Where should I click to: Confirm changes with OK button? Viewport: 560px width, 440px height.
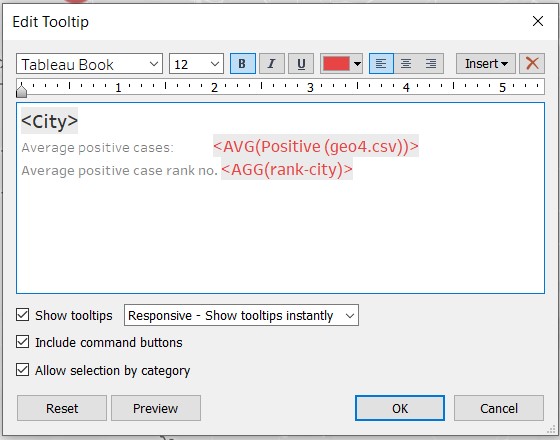400,408
